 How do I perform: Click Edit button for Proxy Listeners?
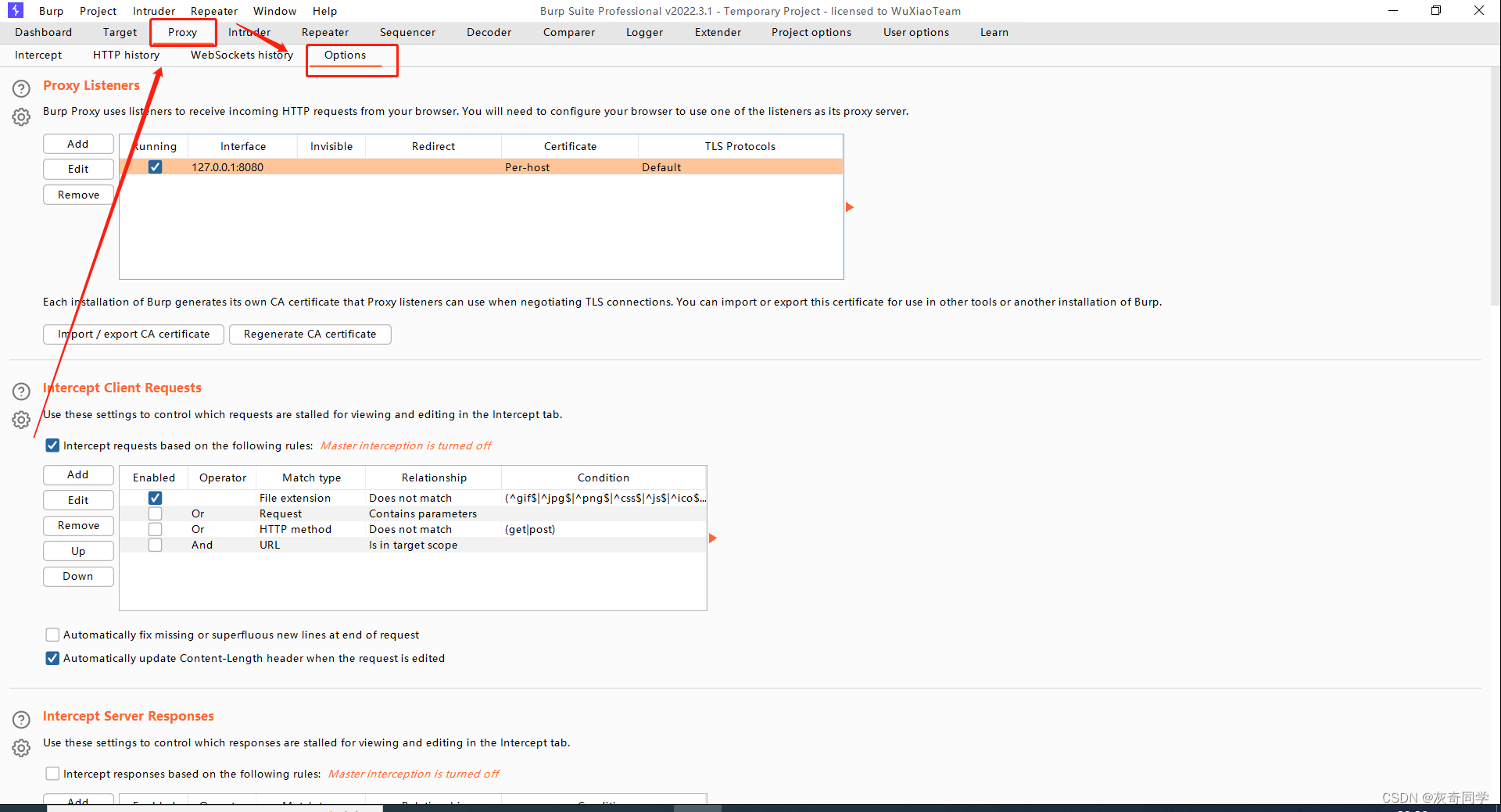(78, 169)
